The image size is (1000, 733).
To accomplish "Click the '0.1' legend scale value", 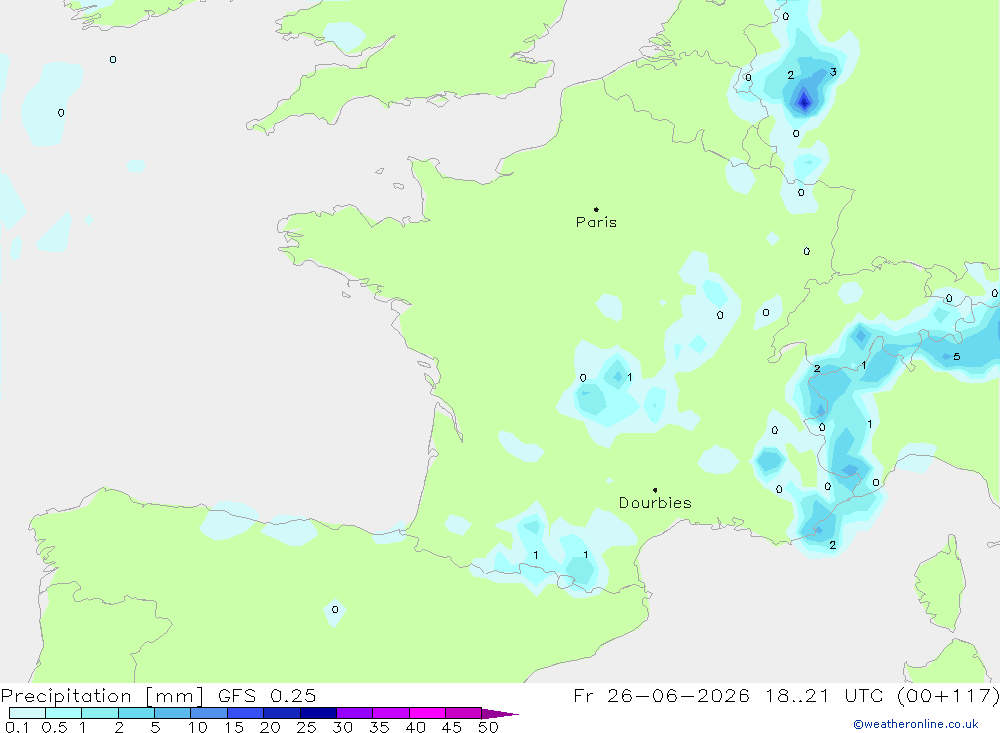I will (17, 727).
